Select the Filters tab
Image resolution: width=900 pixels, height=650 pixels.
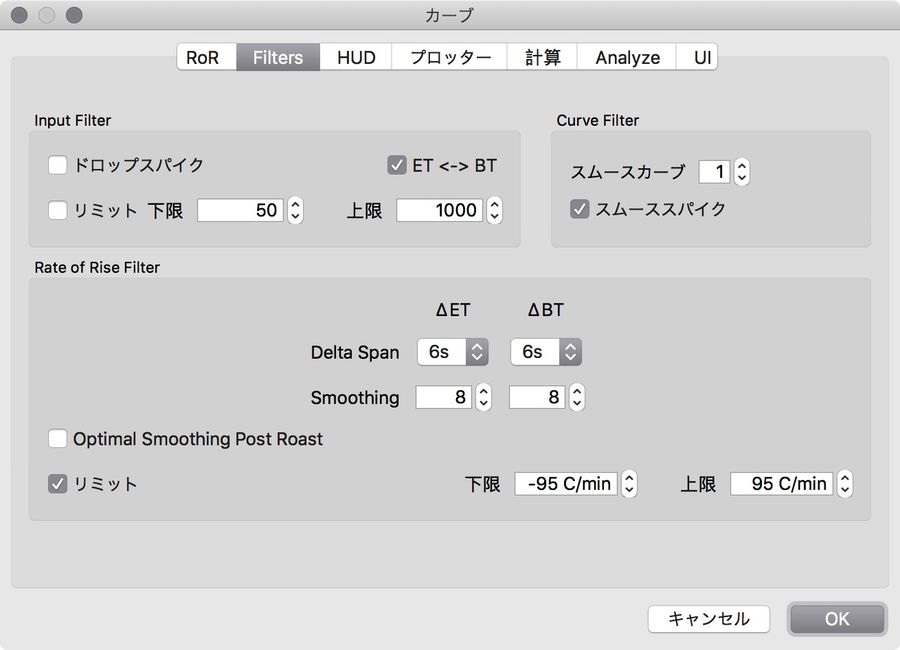point(278,57)
